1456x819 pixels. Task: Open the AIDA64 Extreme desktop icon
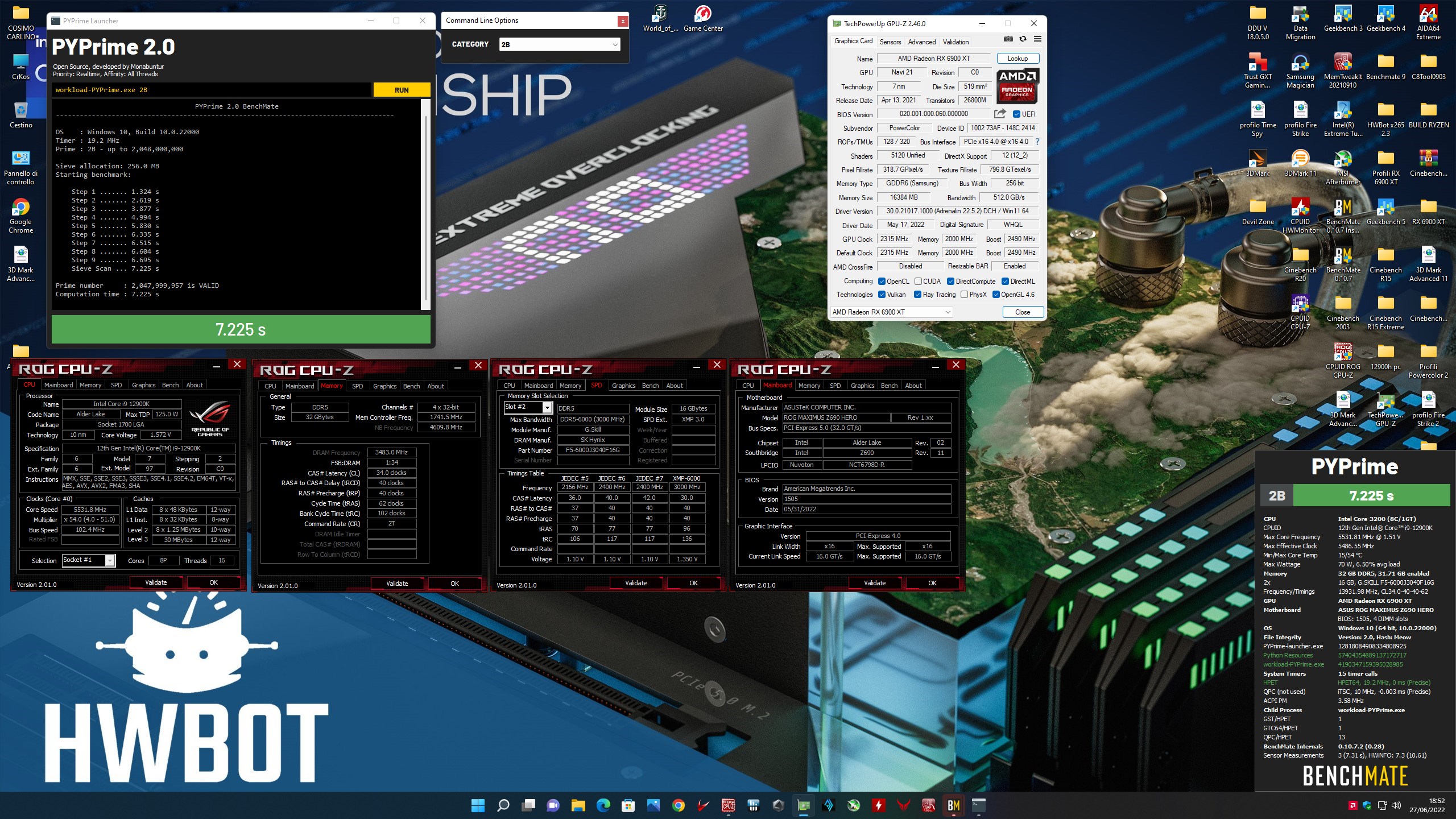[1428, 22]
